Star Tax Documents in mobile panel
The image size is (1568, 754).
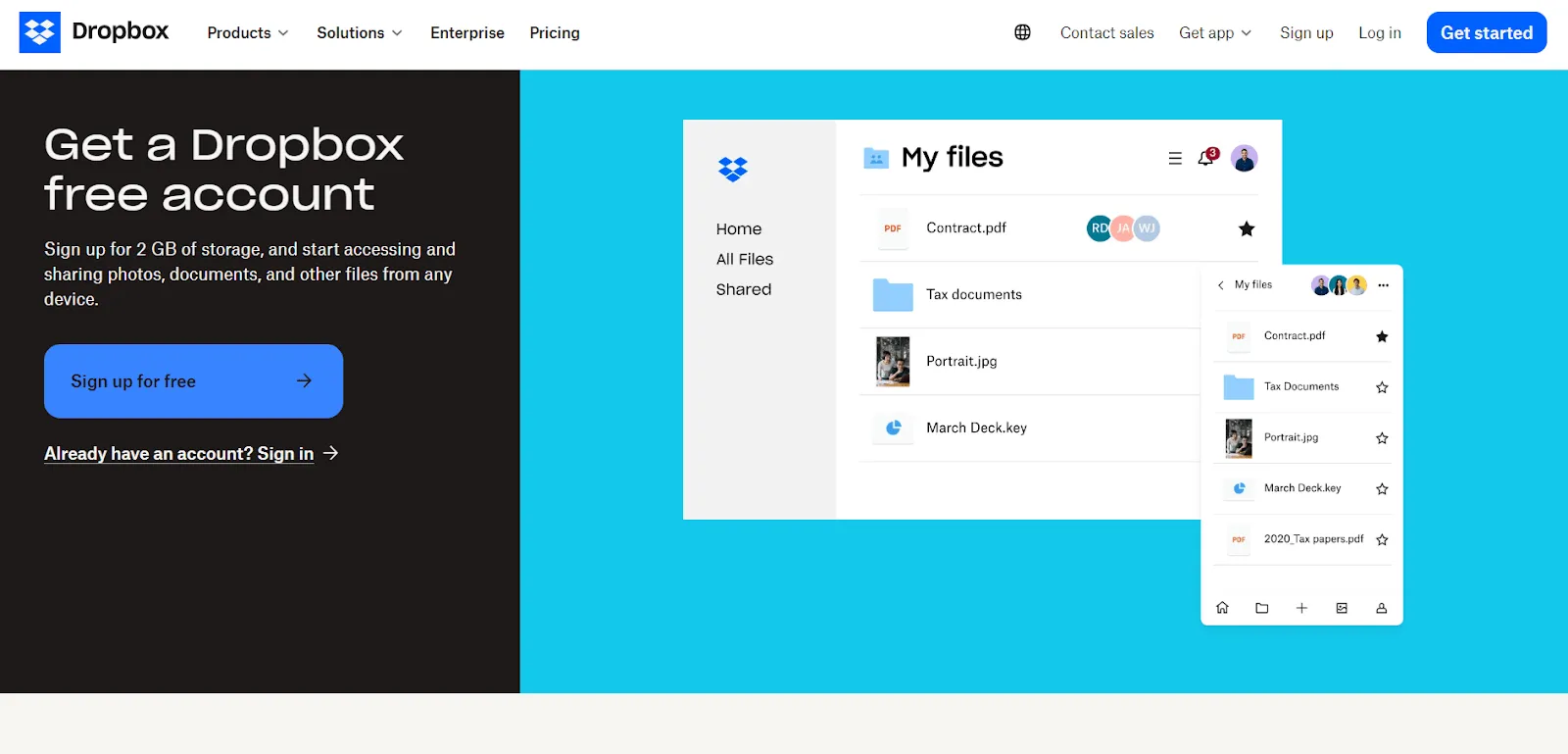(1382, 387)
